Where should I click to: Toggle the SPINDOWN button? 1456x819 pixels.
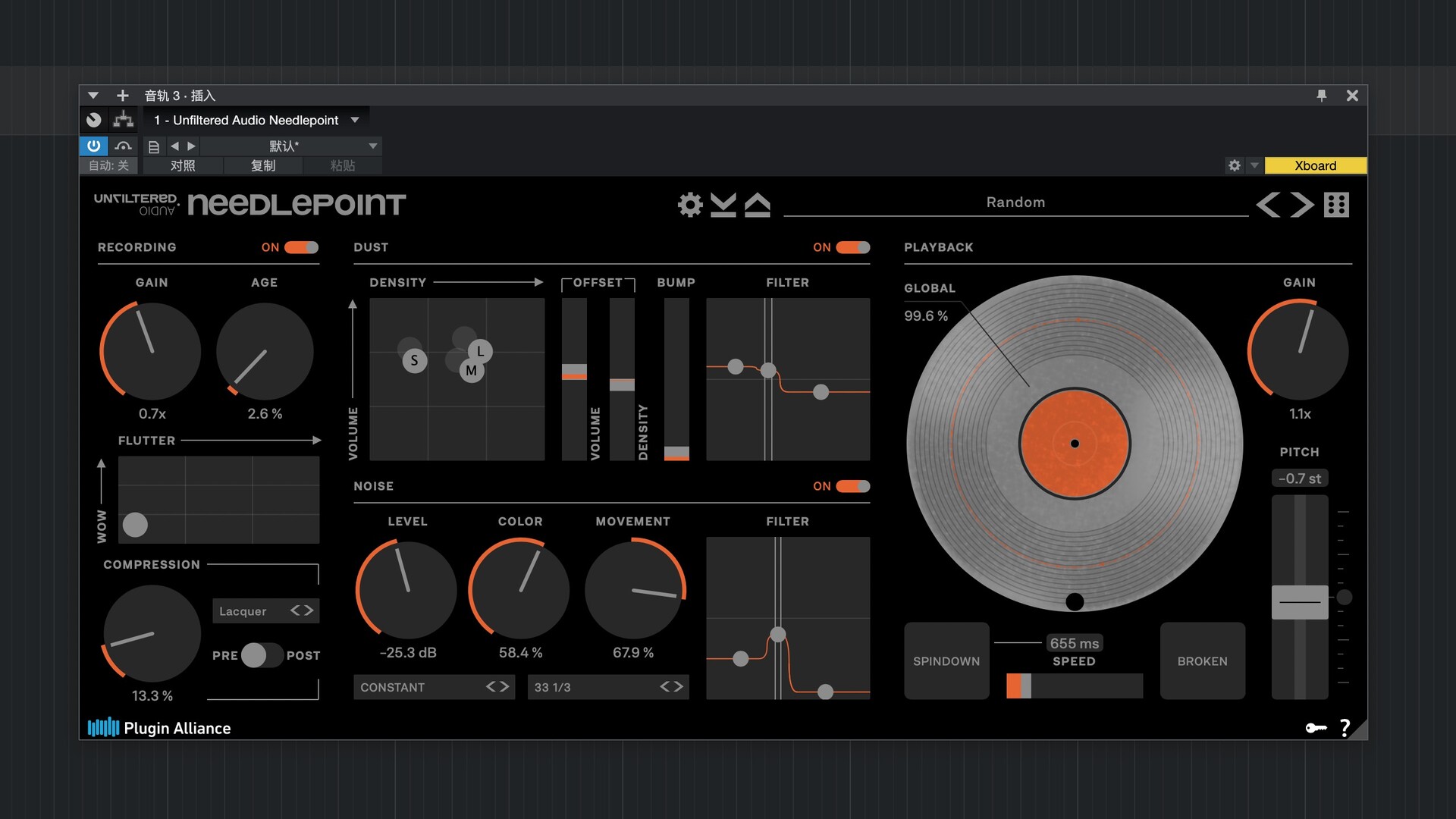pyautogui.click(x=946, y=661)
